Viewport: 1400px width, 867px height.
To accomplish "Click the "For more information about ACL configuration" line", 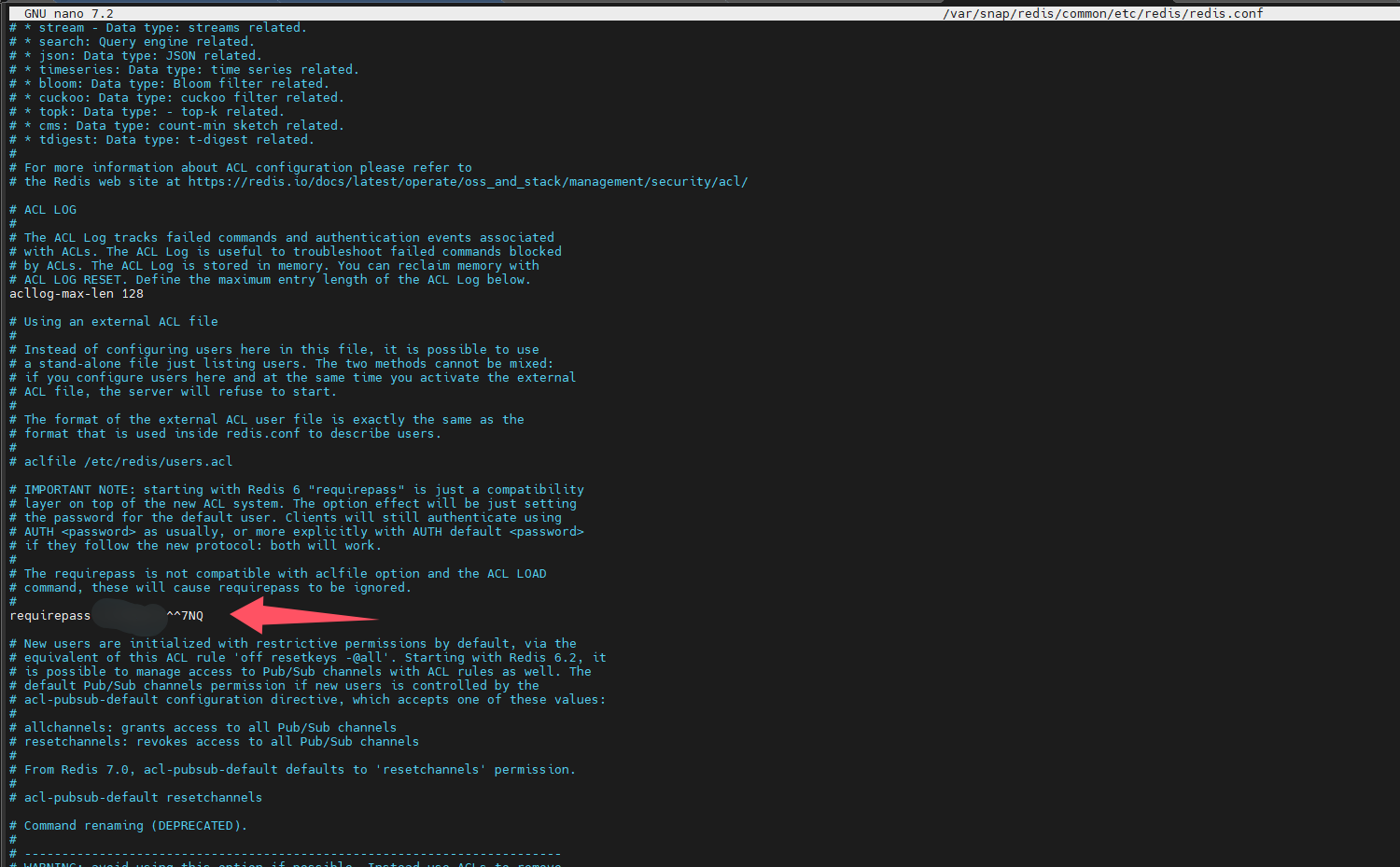I will (241, 168).
